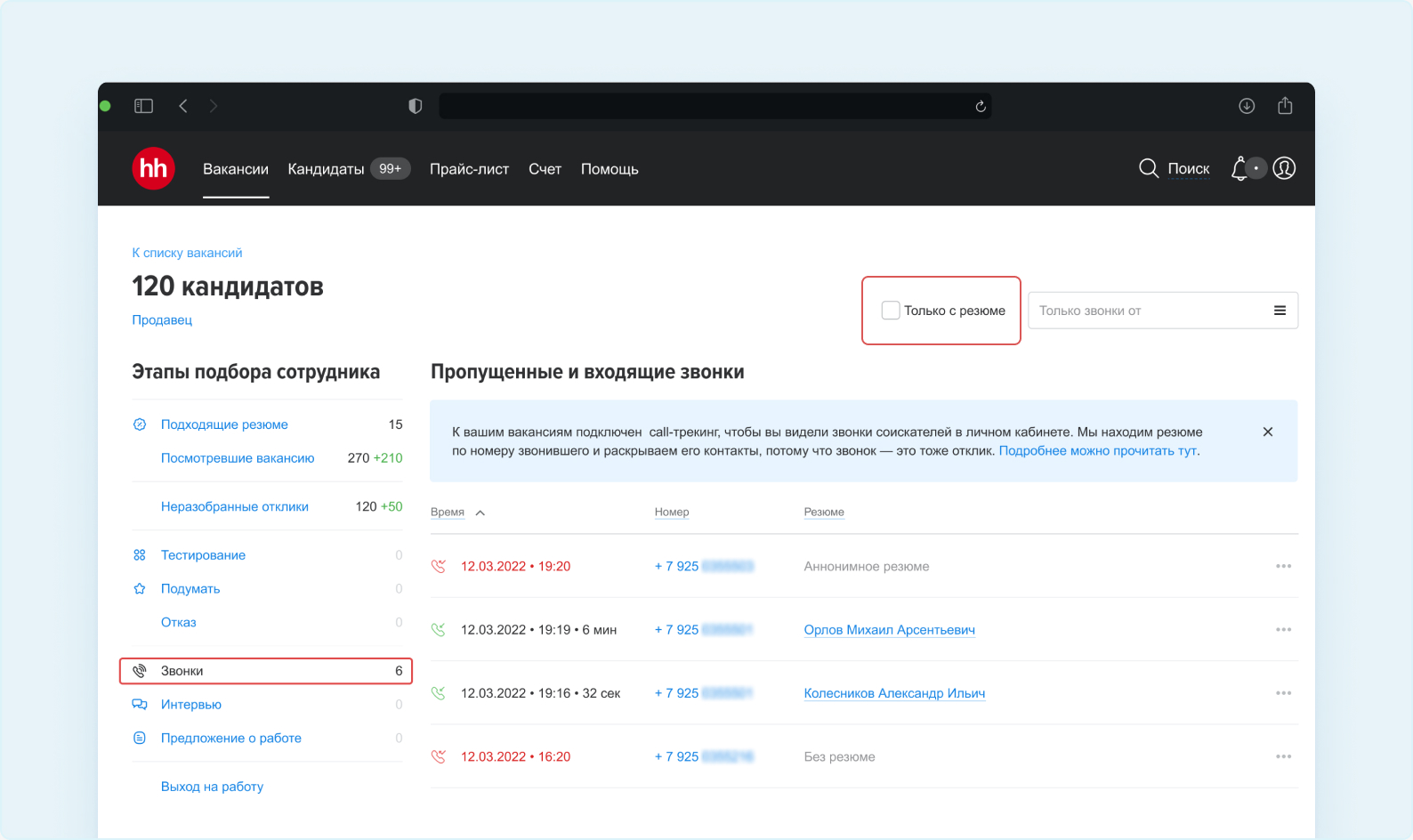1413x840 pixels.
Task: Select the Подумать stage
Action: pyautogui.click(x=190, y=589)
